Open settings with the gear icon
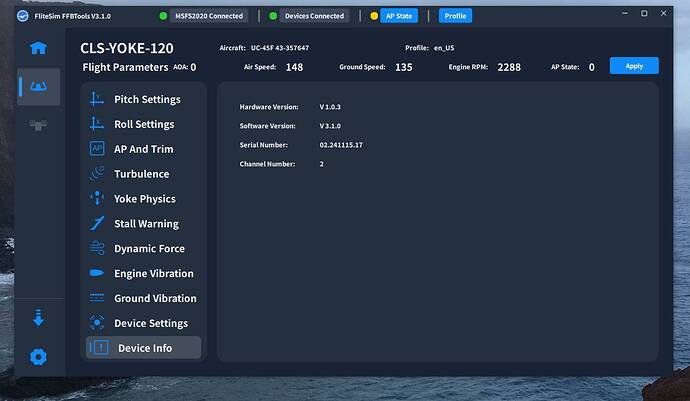The width and height of the screenshot is (690, 401). [x=38, y=356]
